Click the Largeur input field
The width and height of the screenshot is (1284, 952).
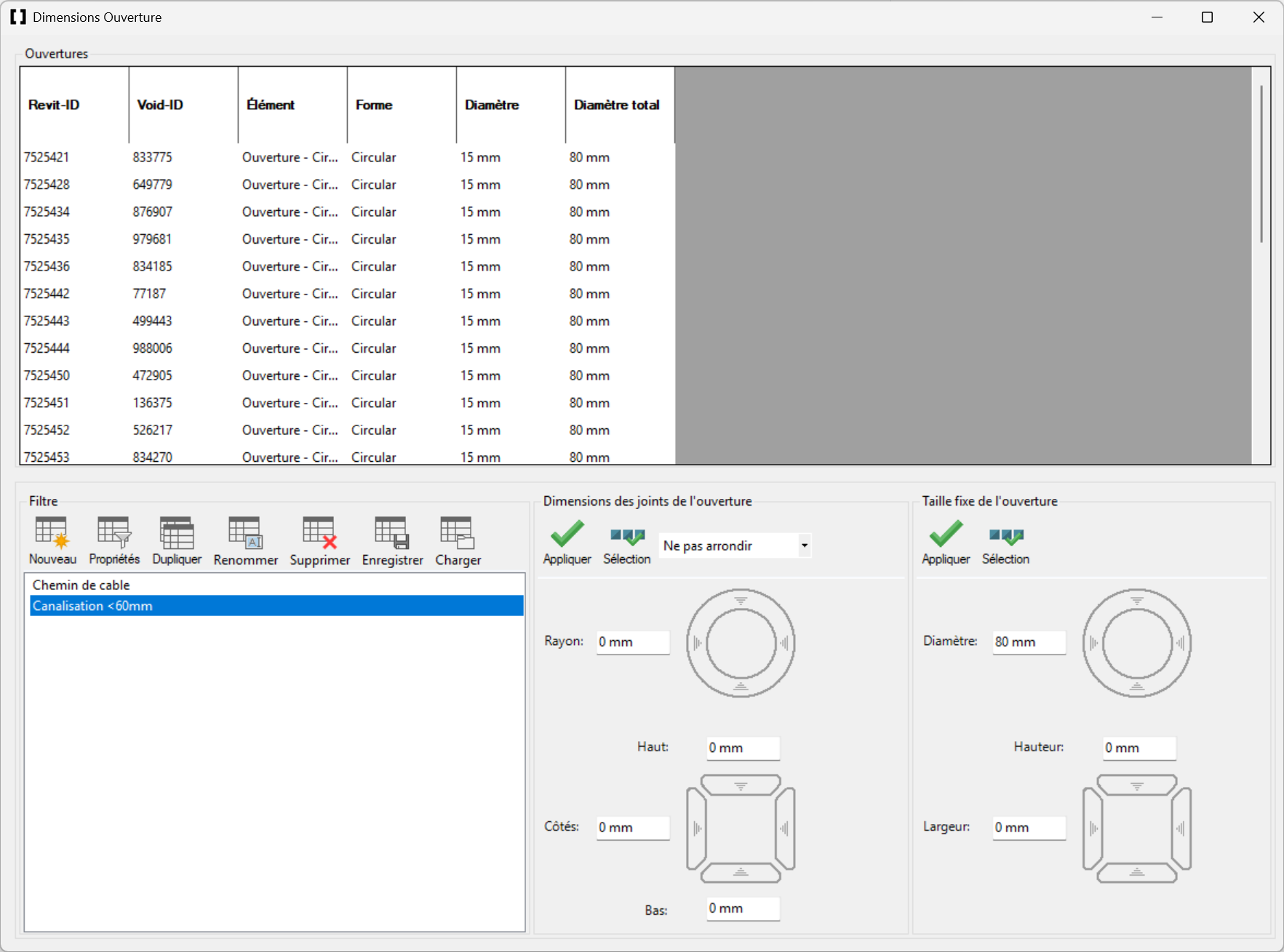1029,828
